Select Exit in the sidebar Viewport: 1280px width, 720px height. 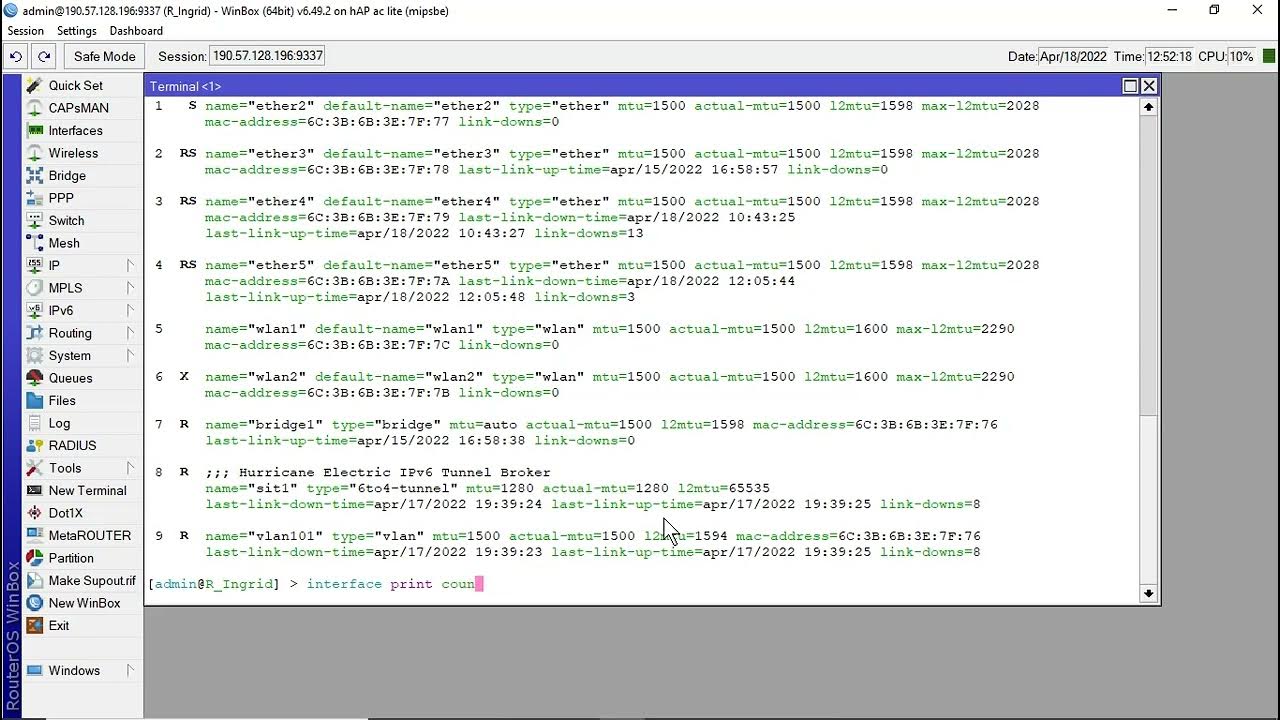(x=59, y=625)
